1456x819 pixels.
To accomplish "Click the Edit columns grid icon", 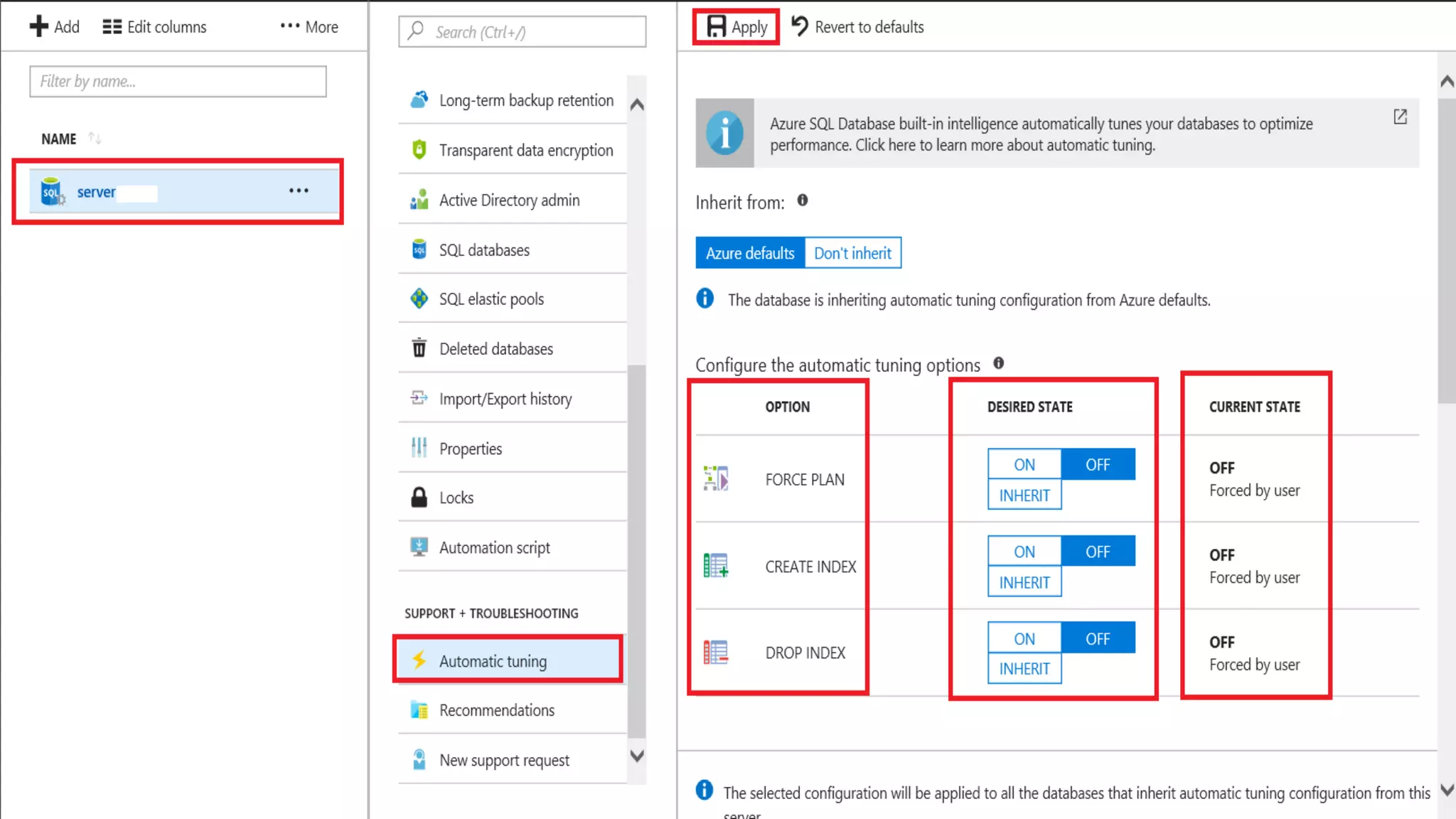I will 112,27.
